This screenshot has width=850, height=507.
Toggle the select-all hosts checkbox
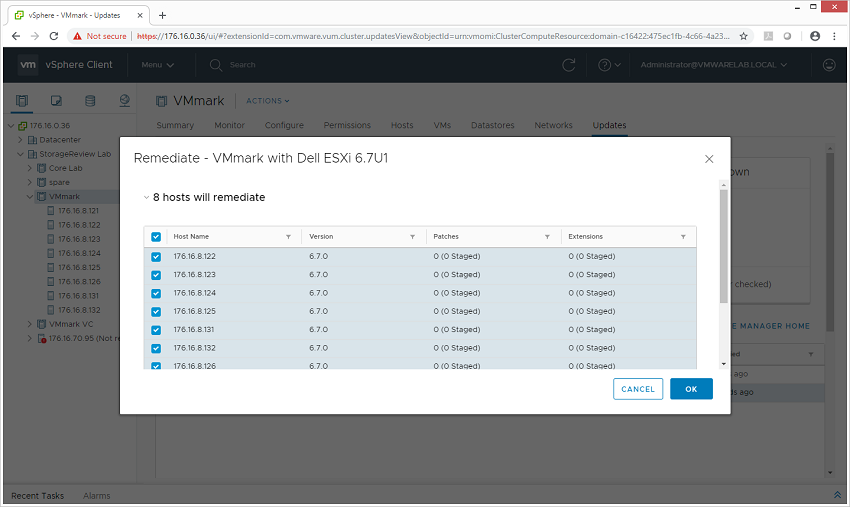click(156, 237)
